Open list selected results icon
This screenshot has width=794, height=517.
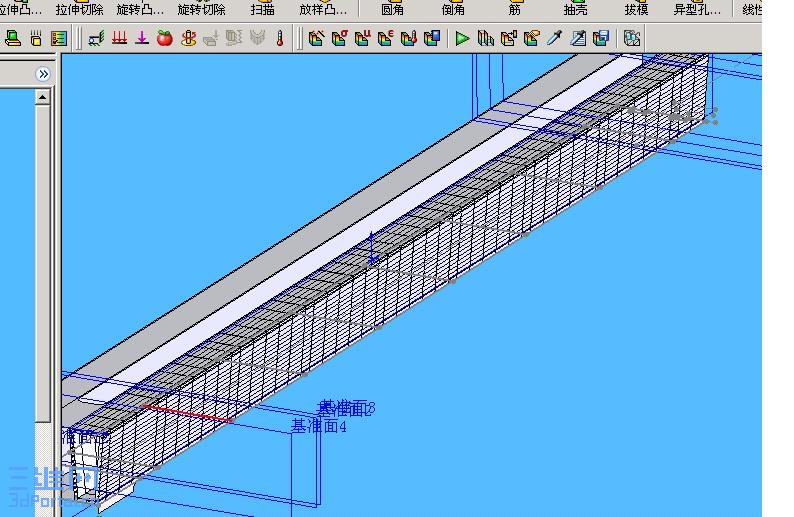click(578, 38)
